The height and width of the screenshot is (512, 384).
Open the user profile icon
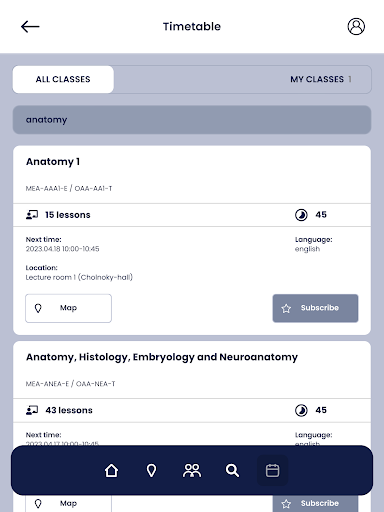[356, 26]
